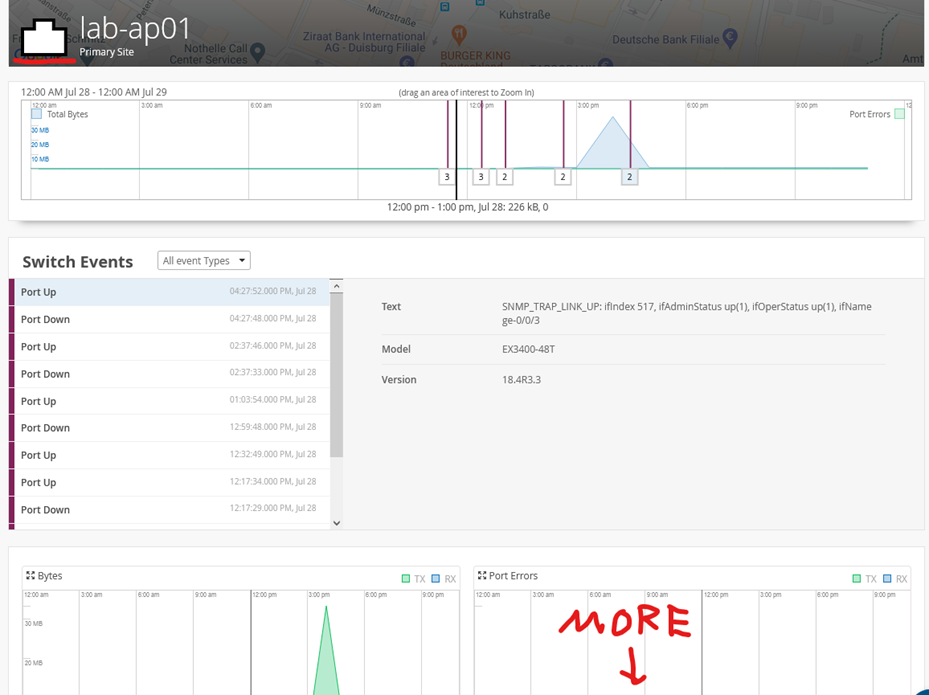The width and height of the screenshot is (929, 695).
Task: Click the event badge labeled 3 on the timeline
Action: [446, 176]
